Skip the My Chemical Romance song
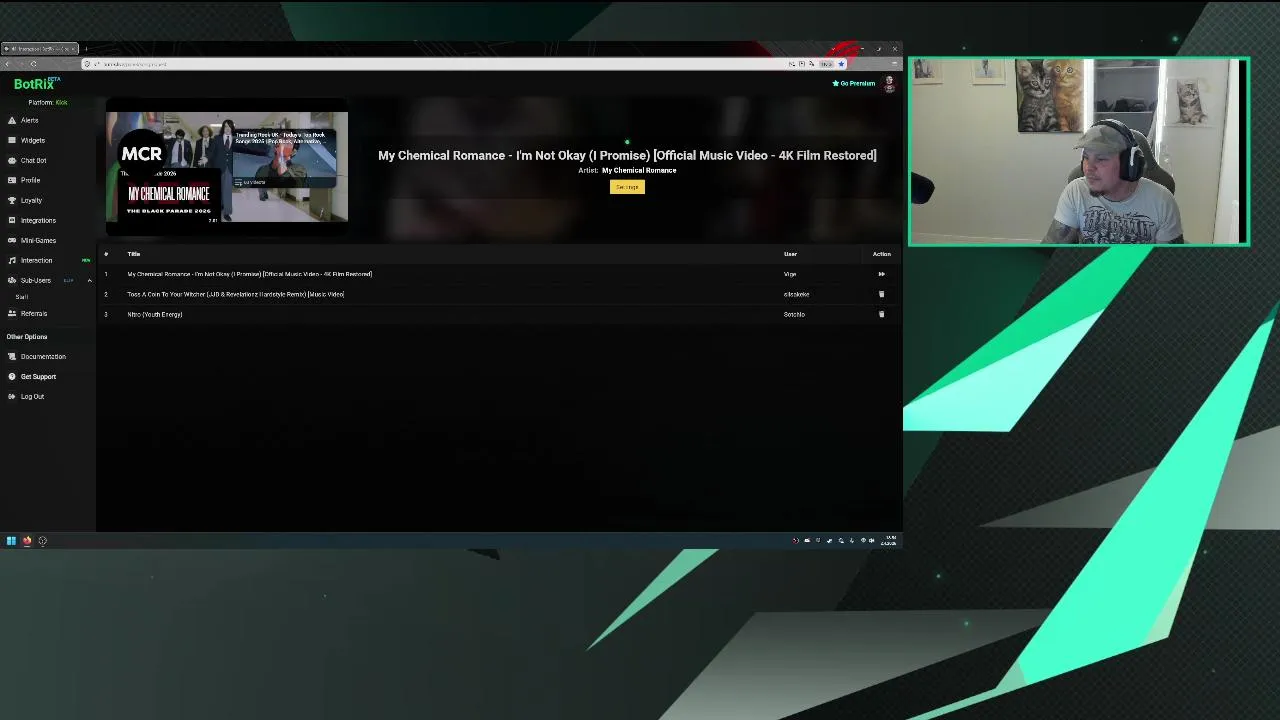This screenshot has width=1280, height=720. [881, 274]
